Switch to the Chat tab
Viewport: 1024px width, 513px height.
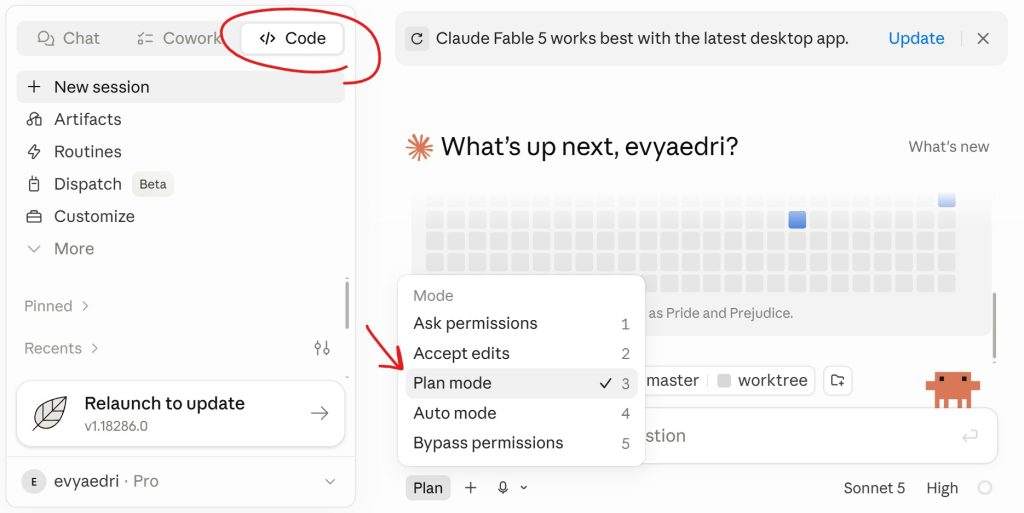(69, 39)
